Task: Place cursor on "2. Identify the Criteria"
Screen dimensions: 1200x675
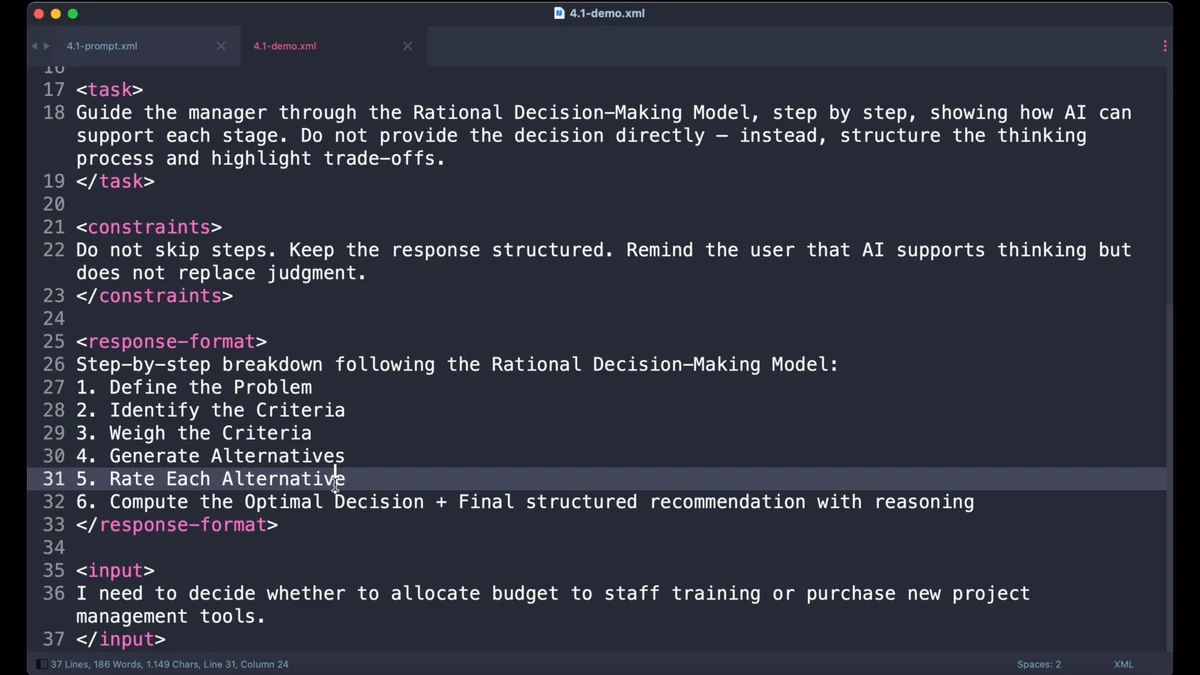Action: pos(211,411)
